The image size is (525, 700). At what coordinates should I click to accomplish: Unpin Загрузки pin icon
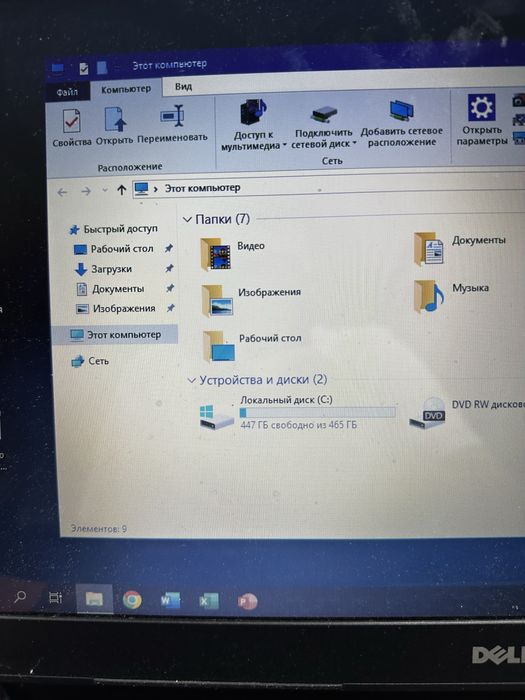169,268
